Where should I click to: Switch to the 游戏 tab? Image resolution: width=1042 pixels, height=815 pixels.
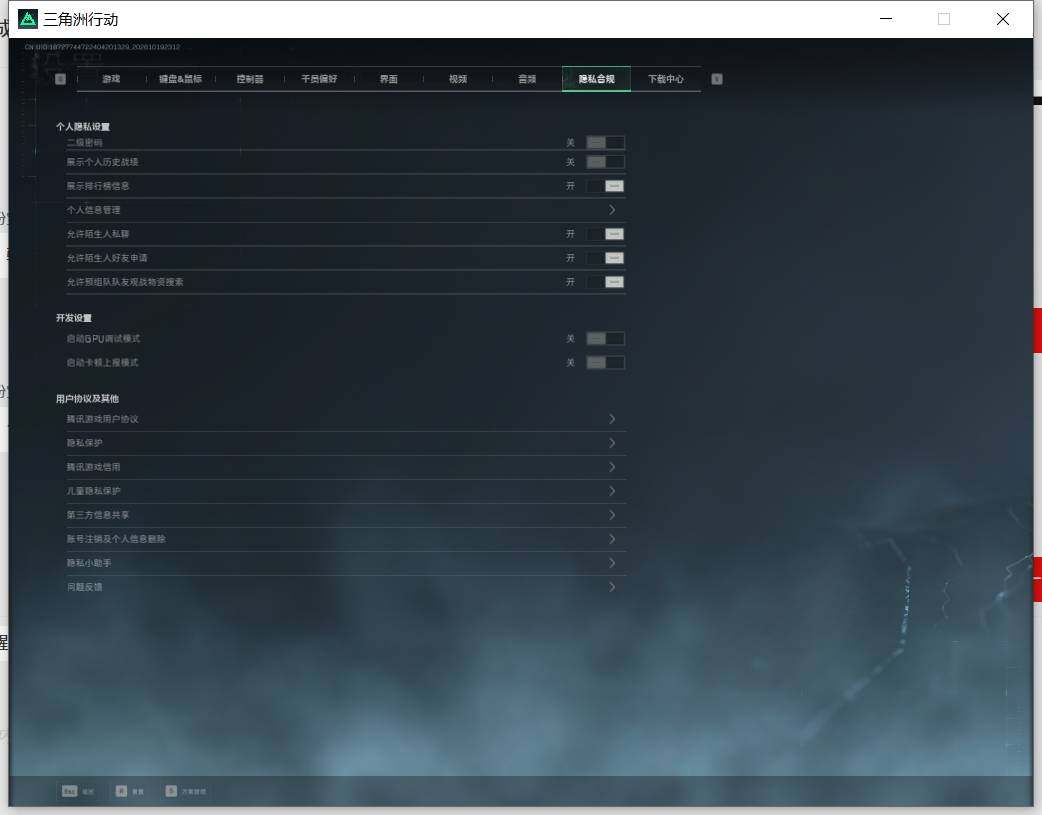111,79
